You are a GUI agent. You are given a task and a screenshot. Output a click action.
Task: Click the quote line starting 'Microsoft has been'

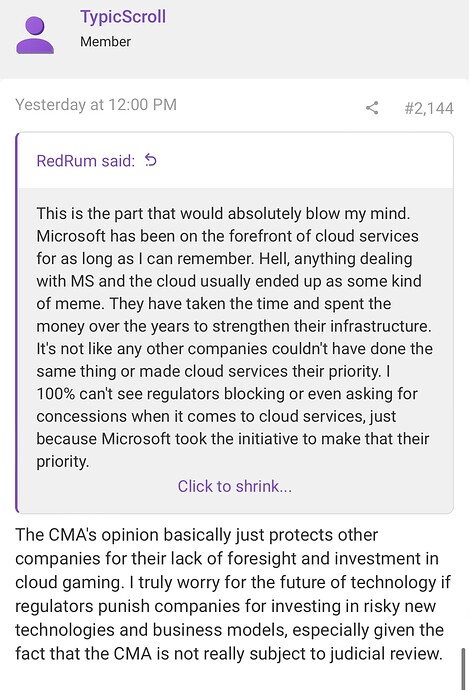227,236
